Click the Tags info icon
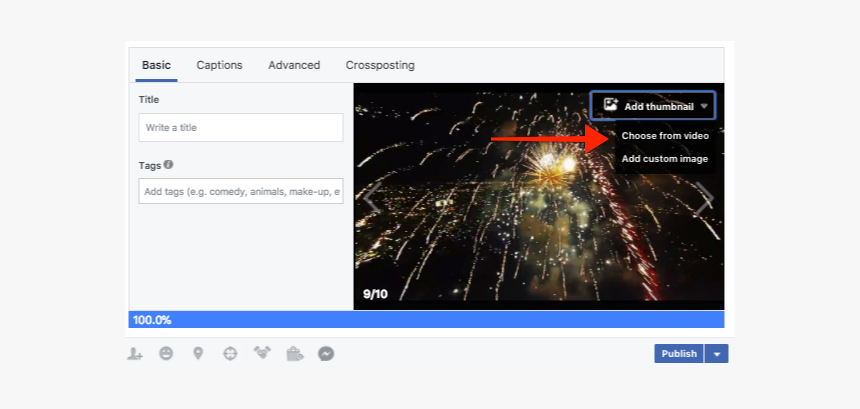Screen dimensions: 860x409 (x=169, y=164)
